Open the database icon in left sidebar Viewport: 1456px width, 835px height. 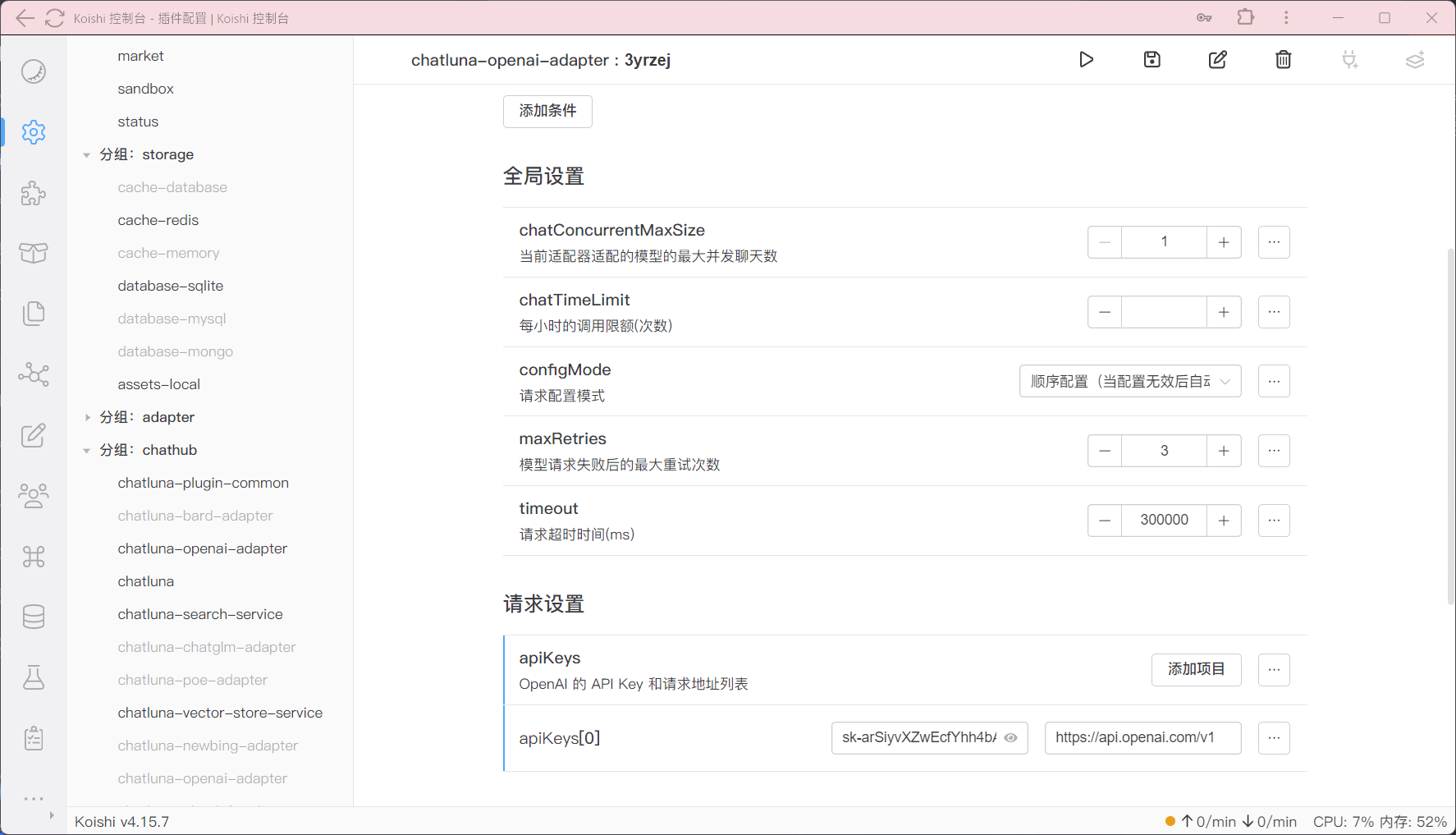34,617
